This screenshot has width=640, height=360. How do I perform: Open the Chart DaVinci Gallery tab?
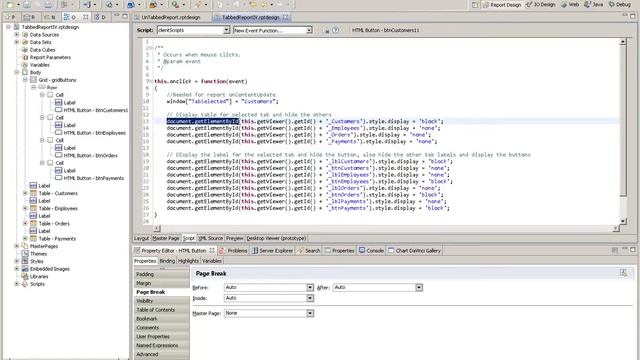(x=415, y=251)
